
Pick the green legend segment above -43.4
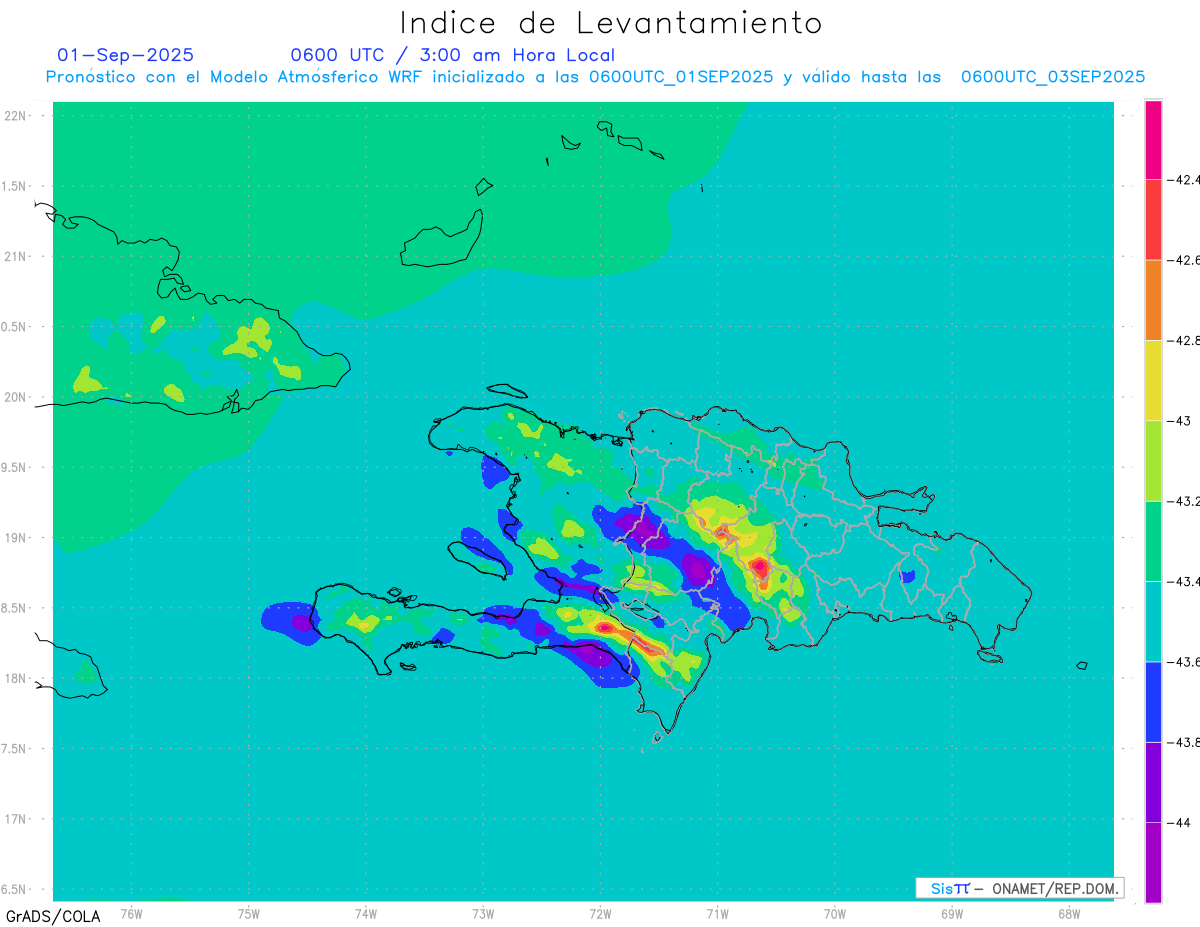[1153, 541]
